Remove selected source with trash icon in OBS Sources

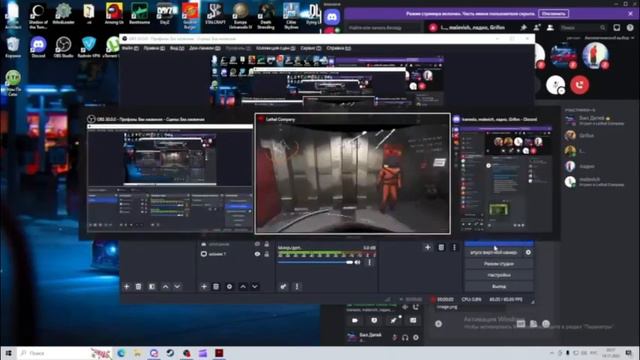click(216, 287)
